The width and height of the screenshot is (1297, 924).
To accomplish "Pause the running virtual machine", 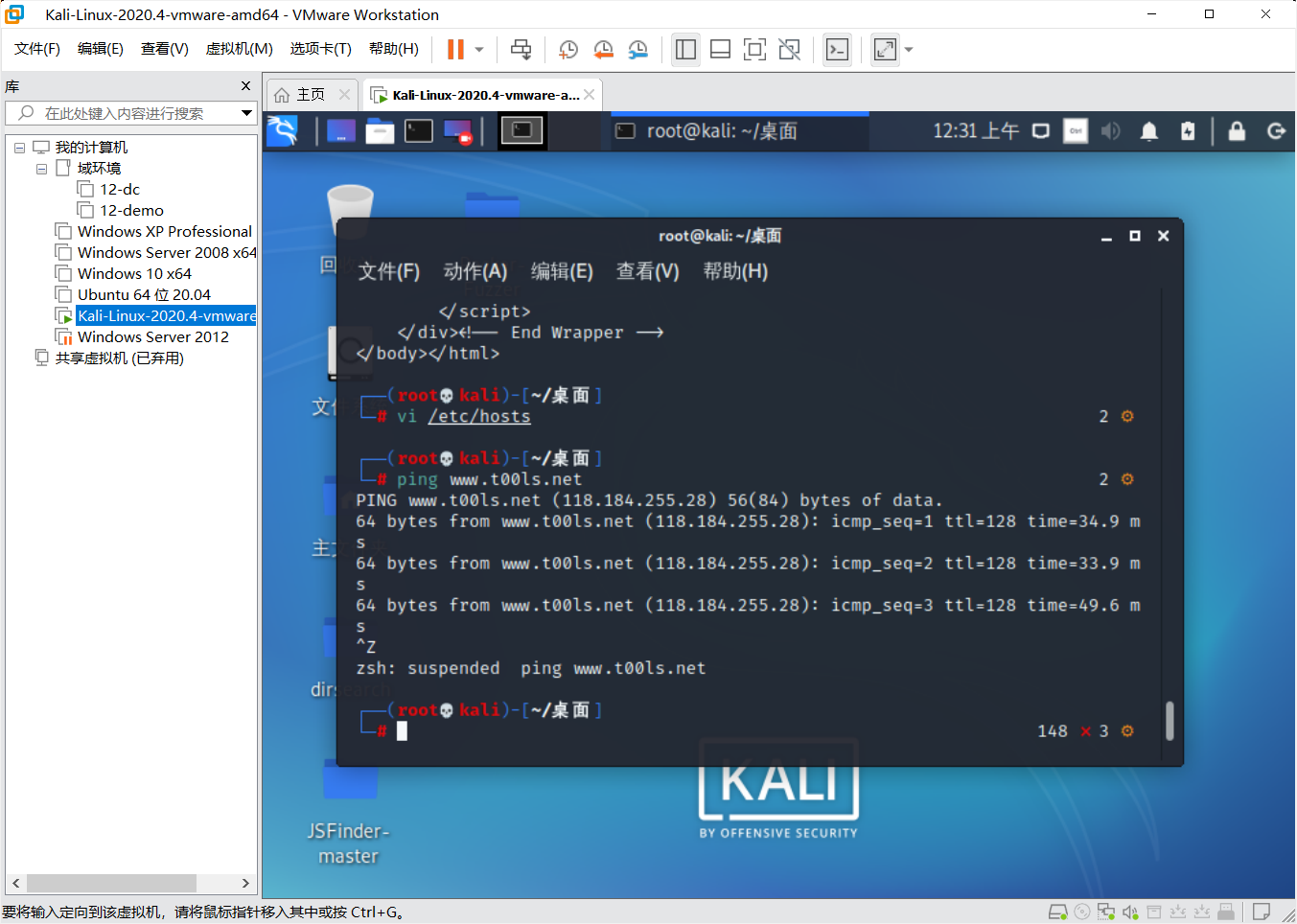I will tap(455, 49).
